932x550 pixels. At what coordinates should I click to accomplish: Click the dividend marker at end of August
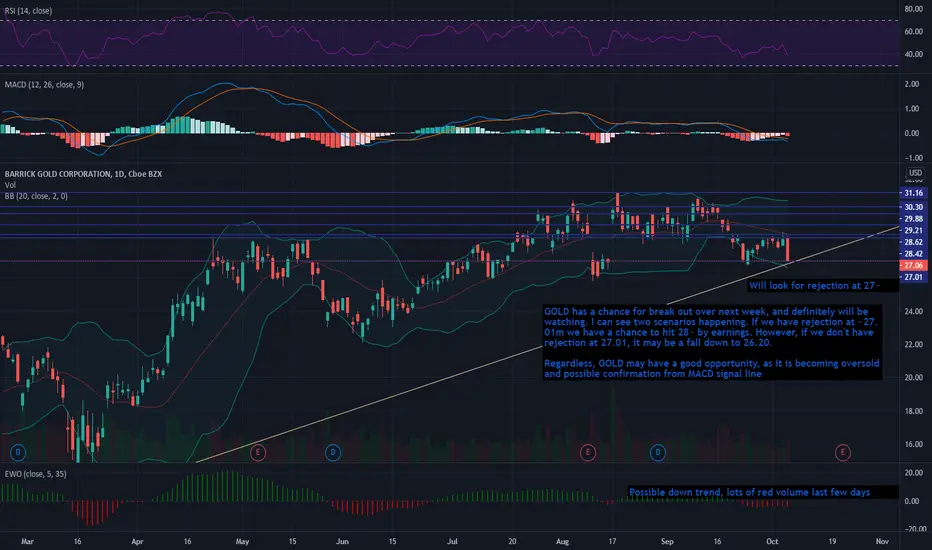[657, 452]
